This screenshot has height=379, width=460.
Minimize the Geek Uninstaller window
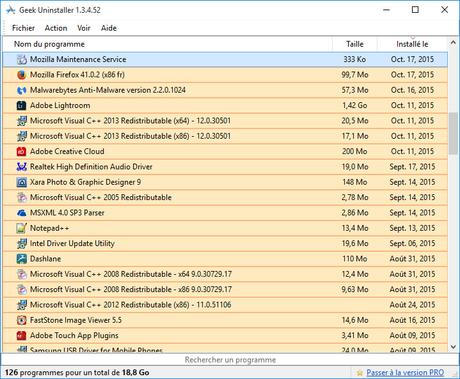386,10
